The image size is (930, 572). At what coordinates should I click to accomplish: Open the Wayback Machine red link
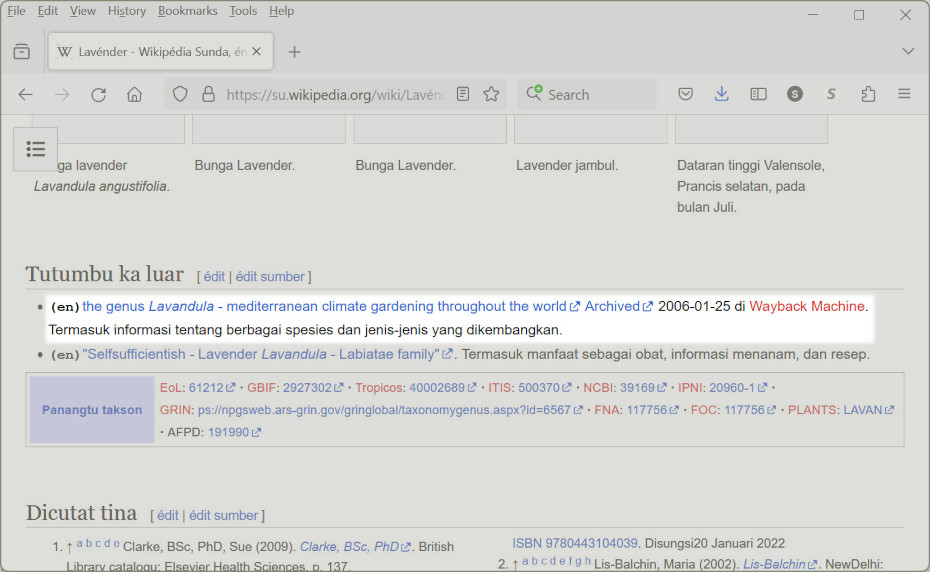(806, 306)
